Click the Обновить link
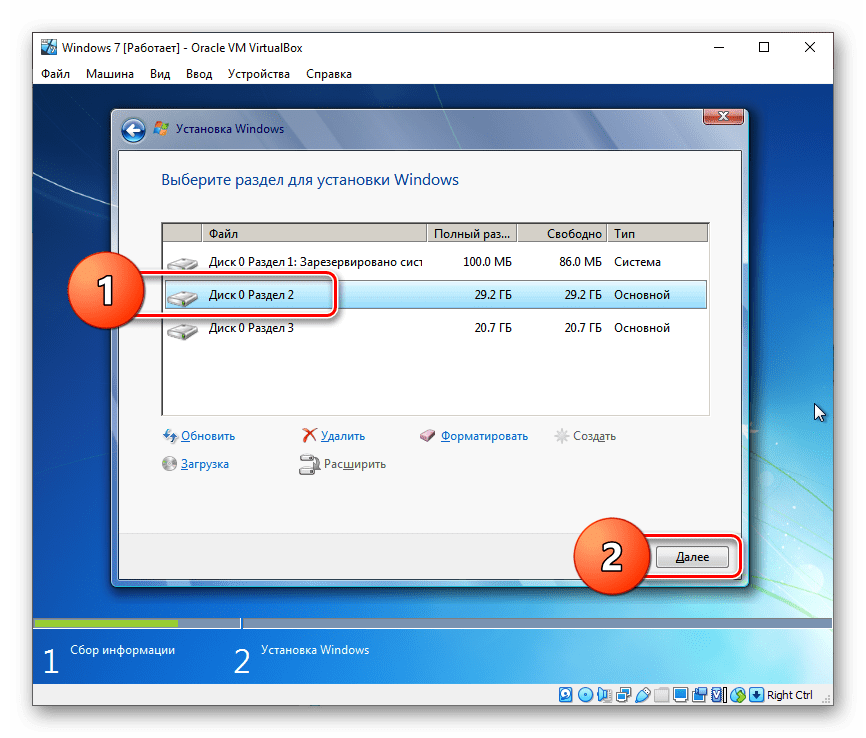 pos(208,436)
